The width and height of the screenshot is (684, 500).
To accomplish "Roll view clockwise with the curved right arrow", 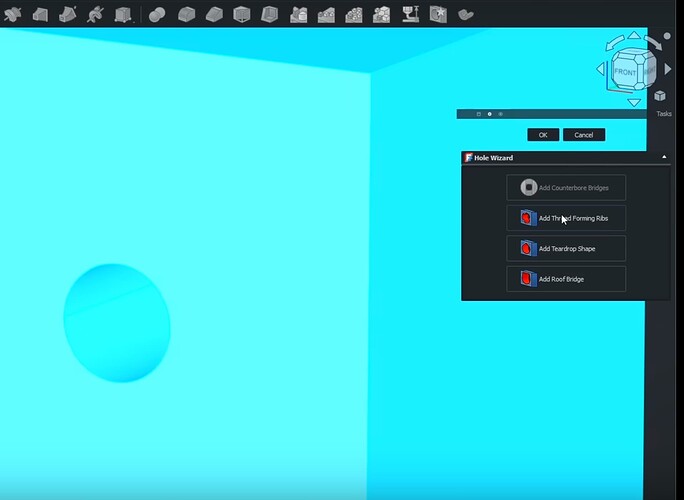I will click(x=653, y=43).
